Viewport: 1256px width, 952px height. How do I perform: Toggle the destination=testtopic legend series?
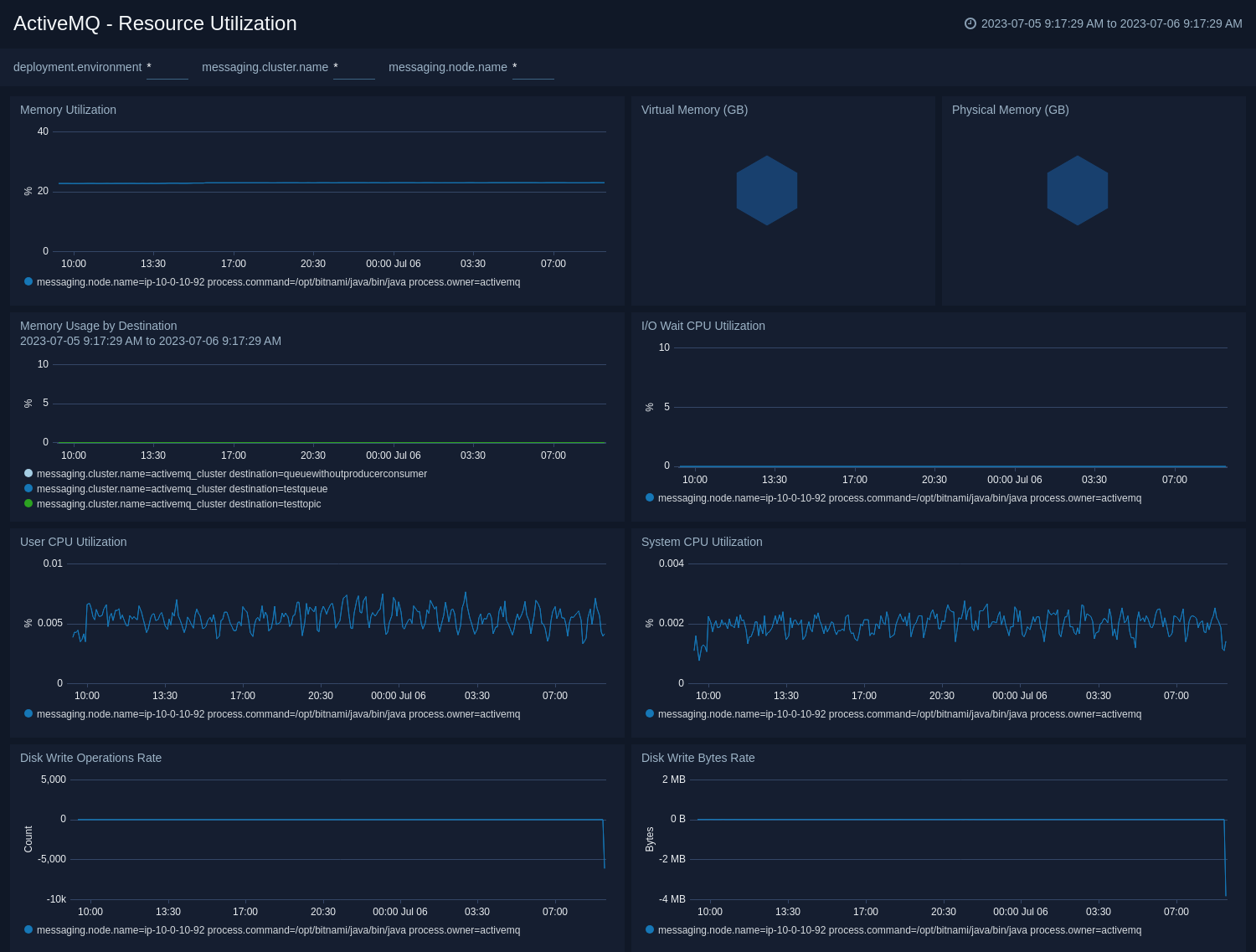coord(178,504)
